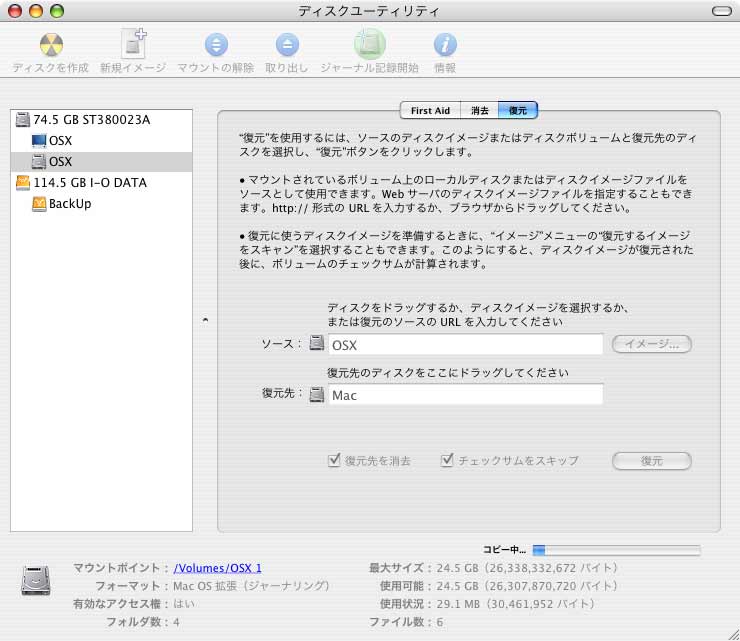
Task: Click the マウントの解除 unmount icon
Action: pyautogui.click(x=216, y=45)
